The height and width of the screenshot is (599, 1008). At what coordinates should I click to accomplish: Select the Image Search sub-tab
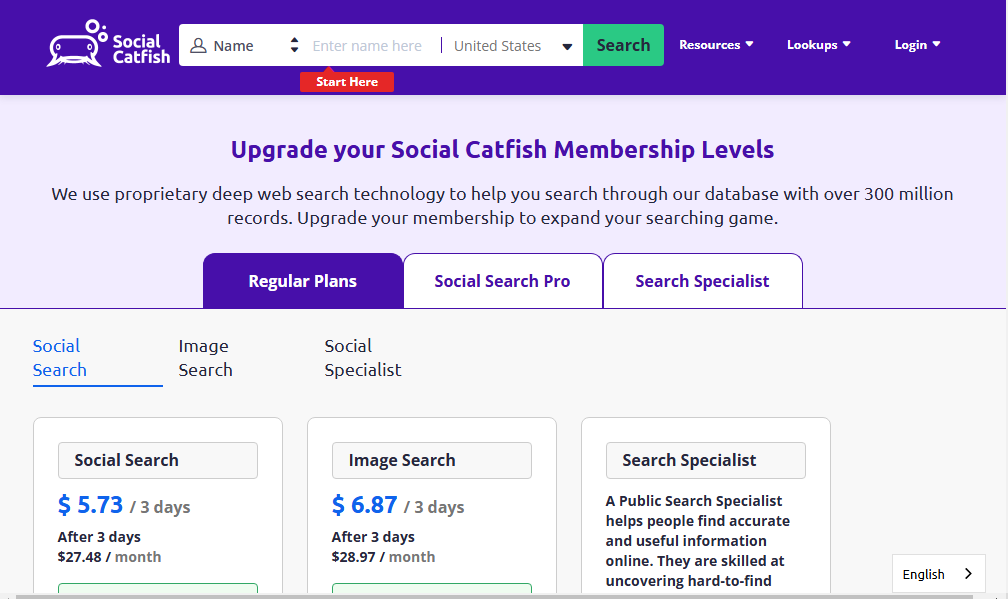click(206, 359)
